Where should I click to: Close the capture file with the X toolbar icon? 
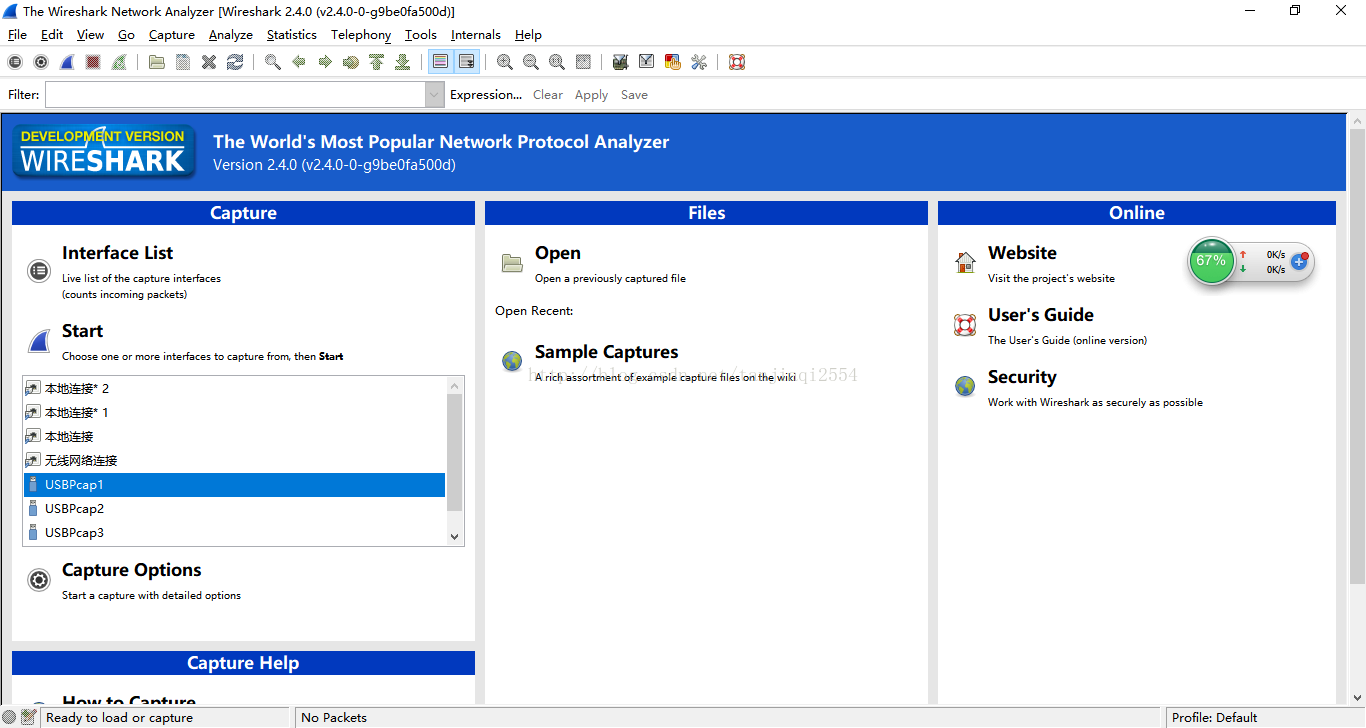tap(209, 62)
